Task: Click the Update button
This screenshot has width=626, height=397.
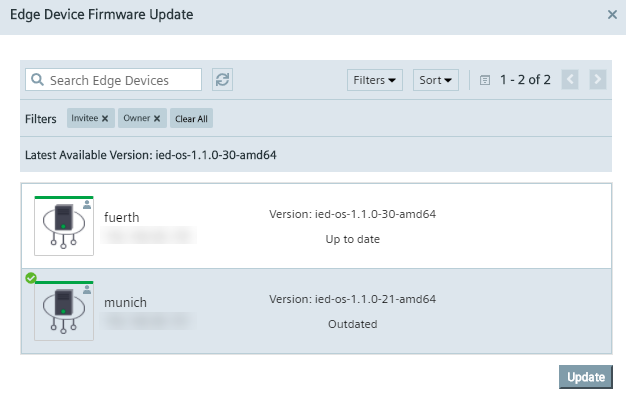Action: 586,377
